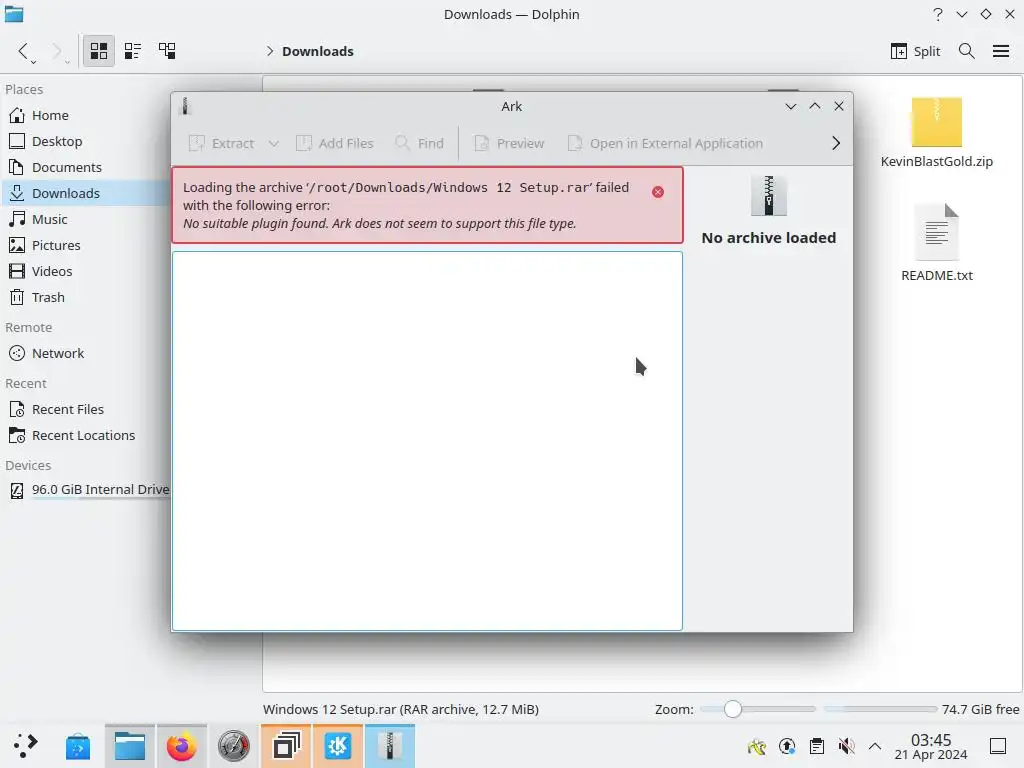The width and height of the screenshot is (1024, 768).
Task: Open system monitor gauge icon in taskbar
Action: (233, 746)
